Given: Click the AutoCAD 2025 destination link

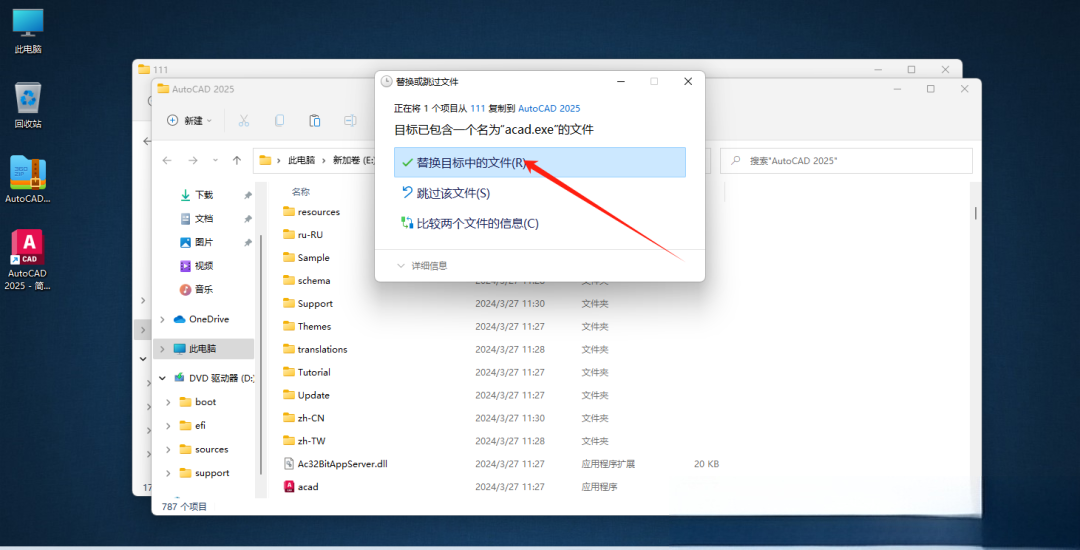Looking at the screenshot, I should (x=549, y=108).
